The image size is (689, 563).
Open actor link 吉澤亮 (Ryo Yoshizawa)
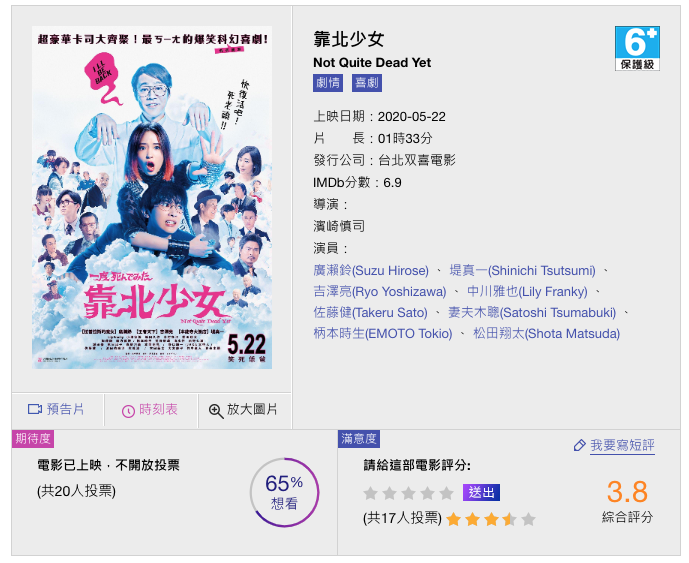tap(380, 291)
